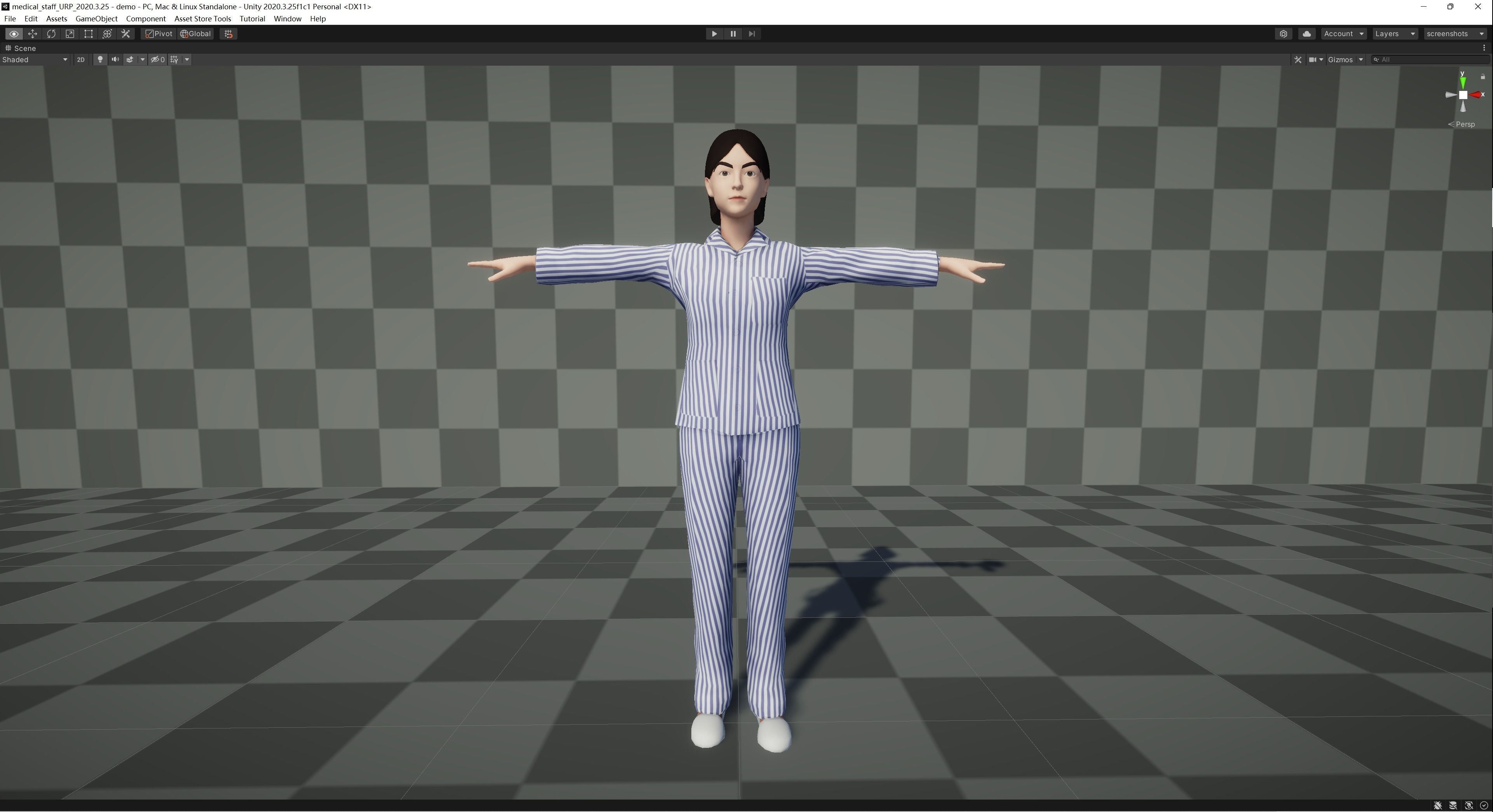1493x812 pixels.
Task: Minimize the Unity window
Action: tap(1423, 6)
